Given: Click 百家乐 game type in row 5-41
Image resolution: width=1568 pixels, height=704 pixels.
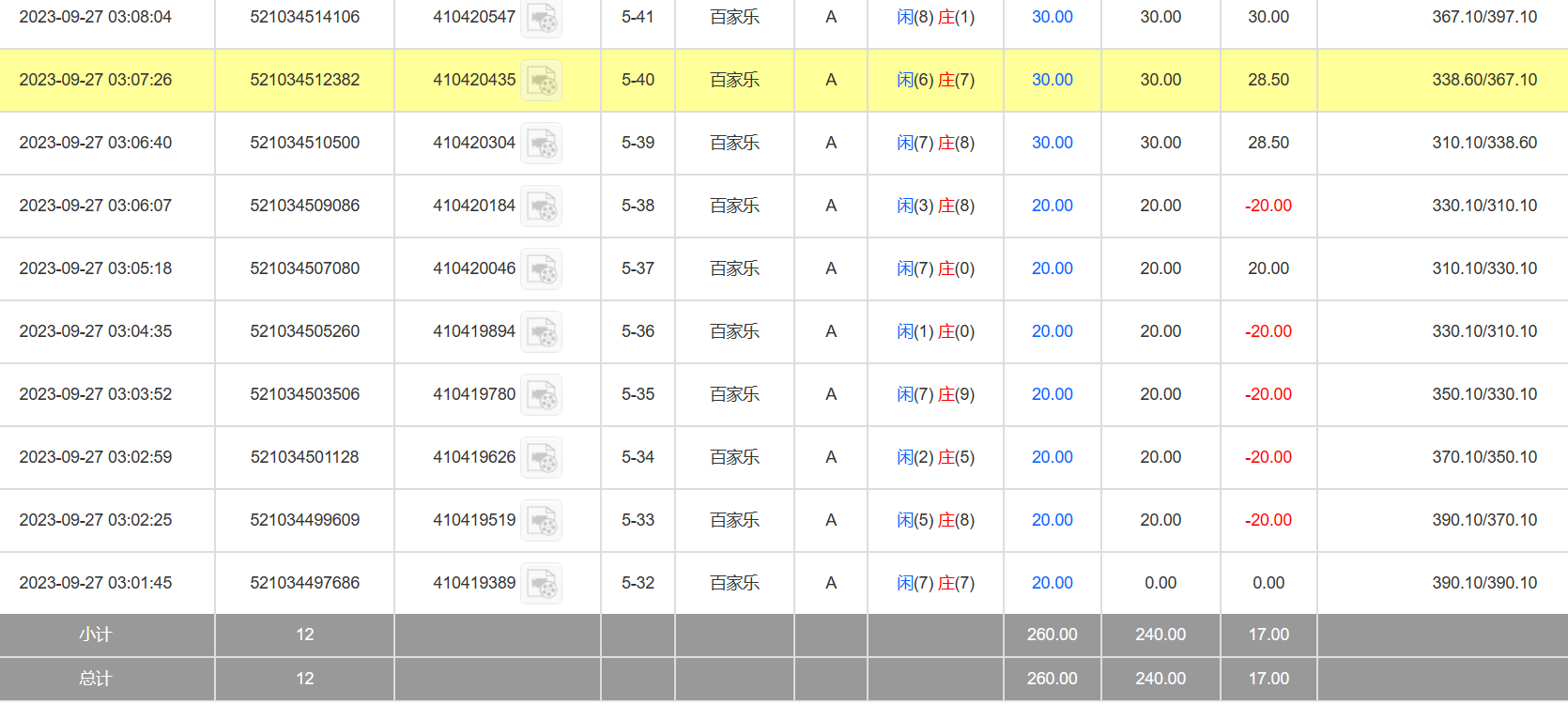Looking at the screenshot, I should (734, 17).
